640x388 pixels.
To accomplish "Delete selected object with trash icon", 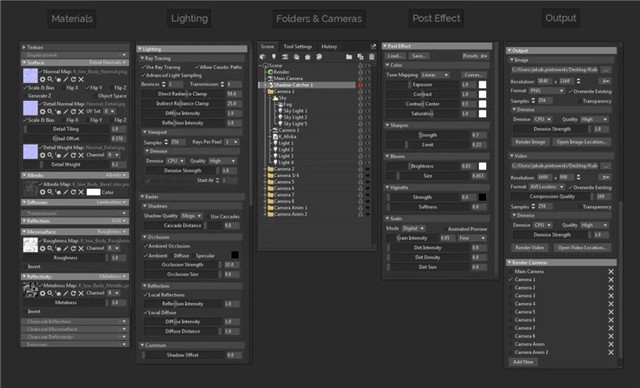I will click(371, 57).
